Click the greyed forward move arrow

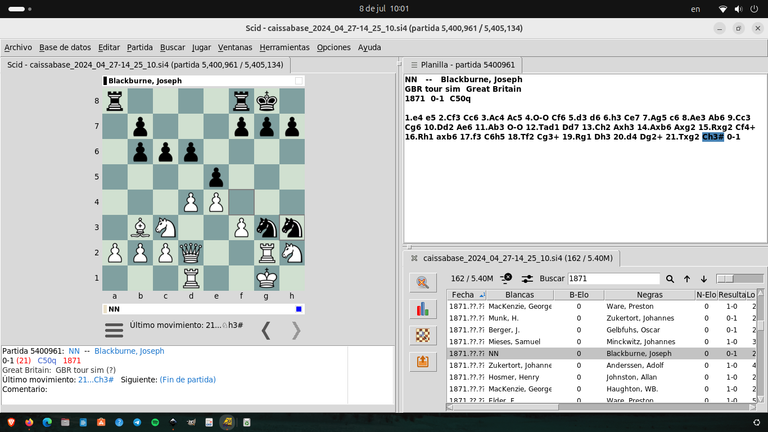coord(296,331)
